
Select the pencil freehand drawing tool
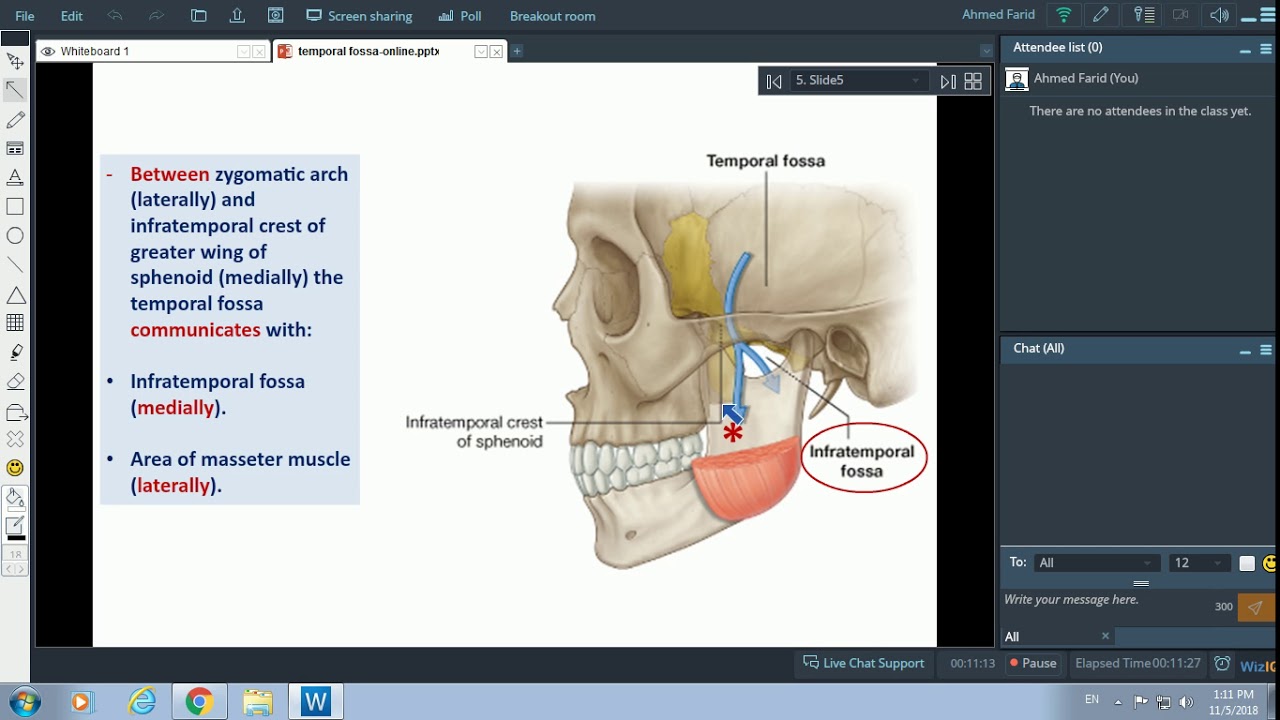pyautogui.click(x=15, y=119)
